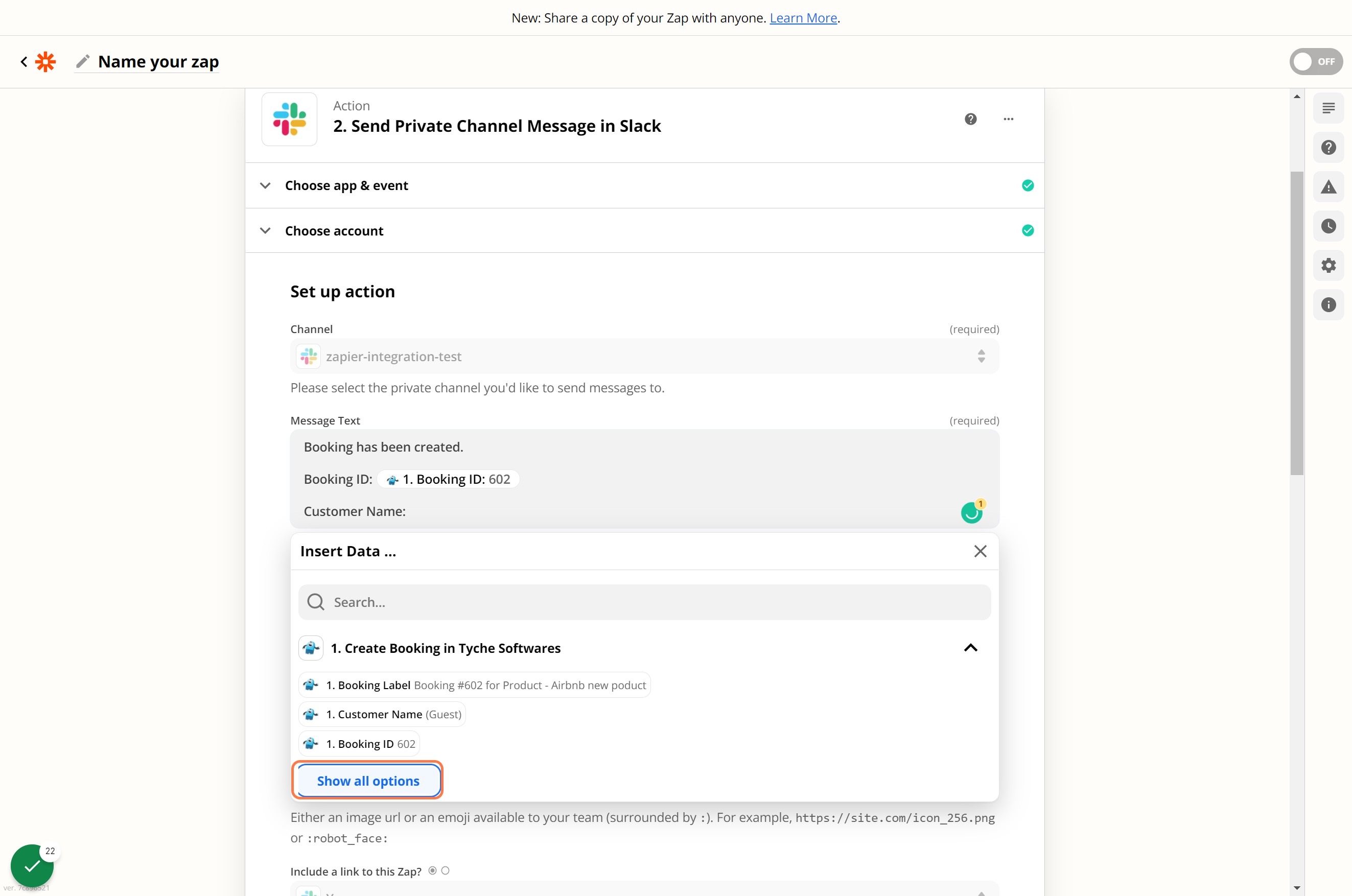Open the Slack app icon in action header
This screenshot has width=1352, height=896.
tap(289, 119)
